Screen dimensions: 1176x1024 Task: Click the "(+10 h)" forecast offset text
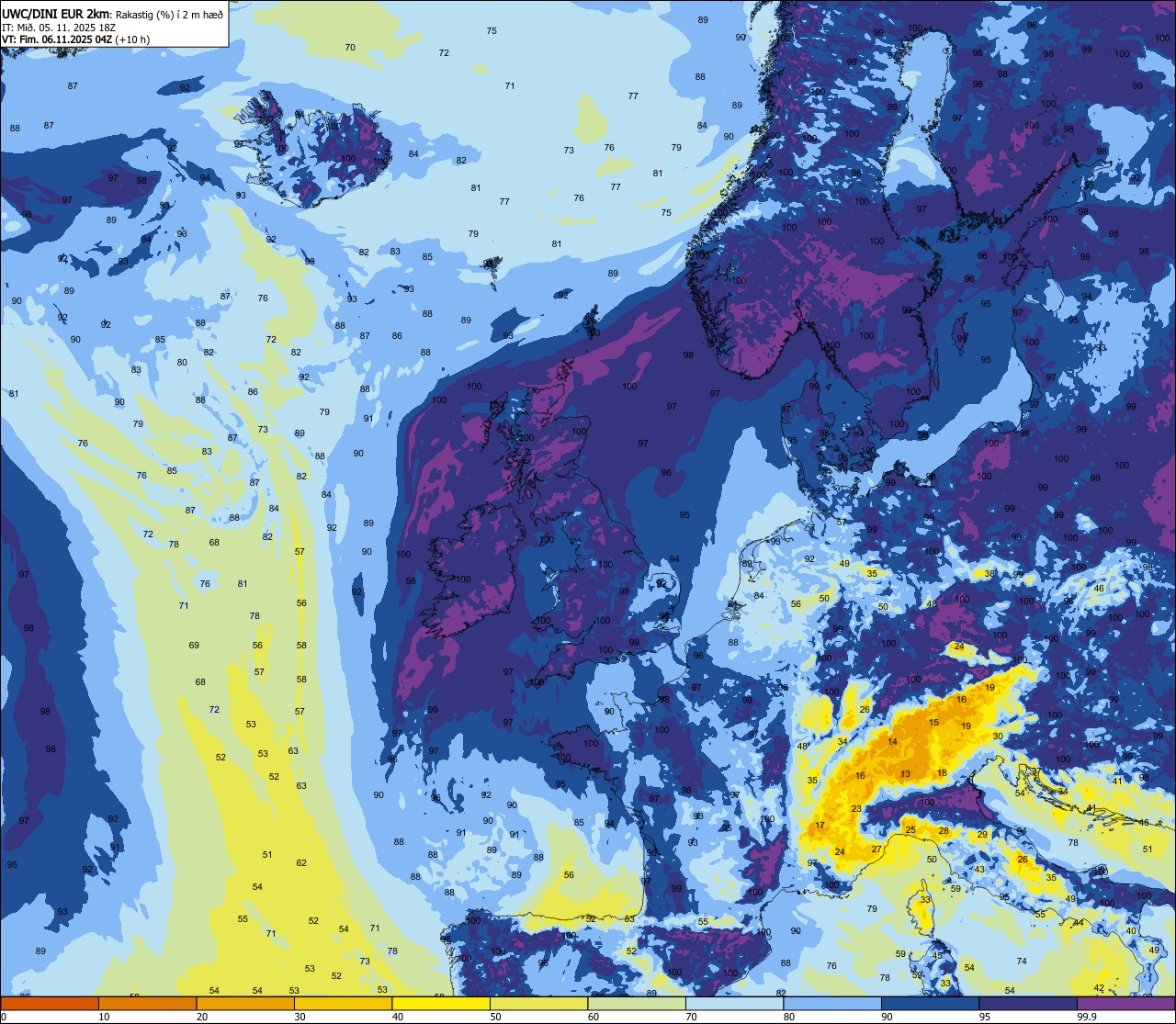(133, 39)
